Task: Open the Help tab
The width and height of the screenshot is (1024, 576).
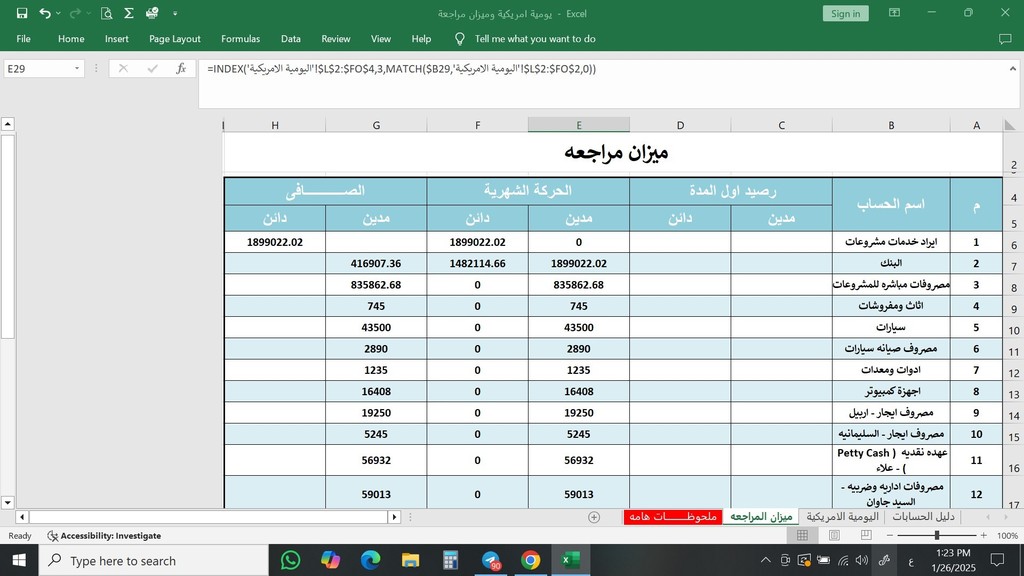Action: [x=421, y=39]
